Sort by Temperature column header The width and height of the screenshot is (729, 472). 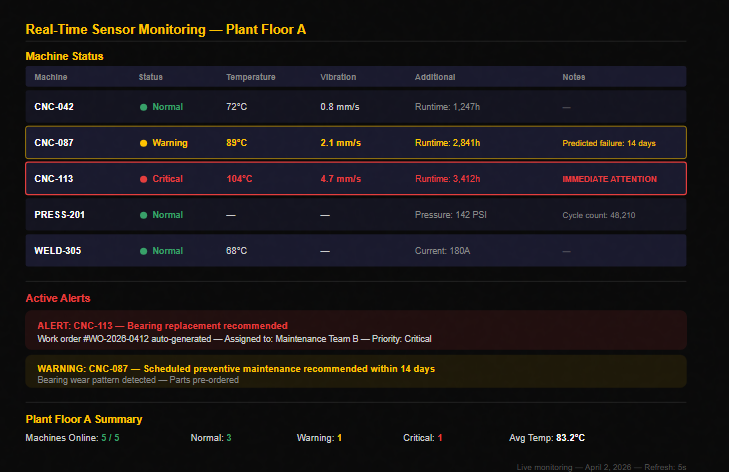tap(251, 77)
